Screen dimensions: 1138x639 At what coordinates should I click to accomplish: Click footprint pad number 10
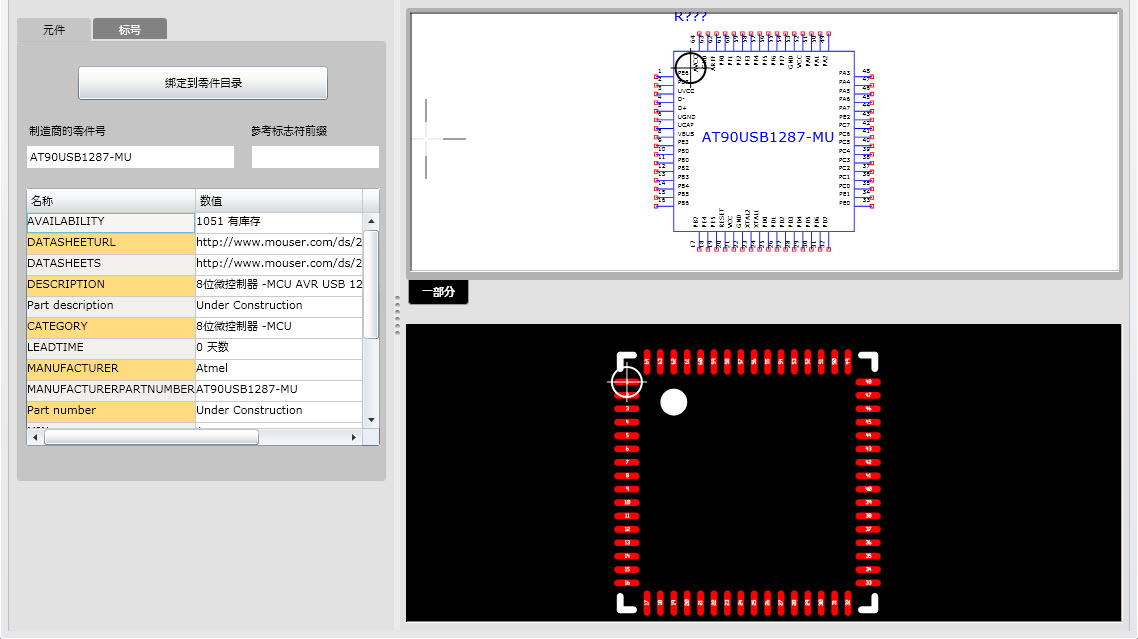tap(627, 502)
